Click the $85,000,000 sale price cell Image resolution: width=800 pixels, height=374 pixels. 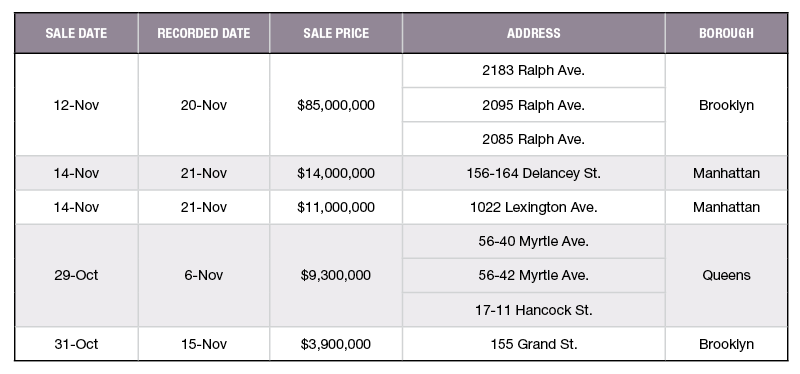coord(336,105)
